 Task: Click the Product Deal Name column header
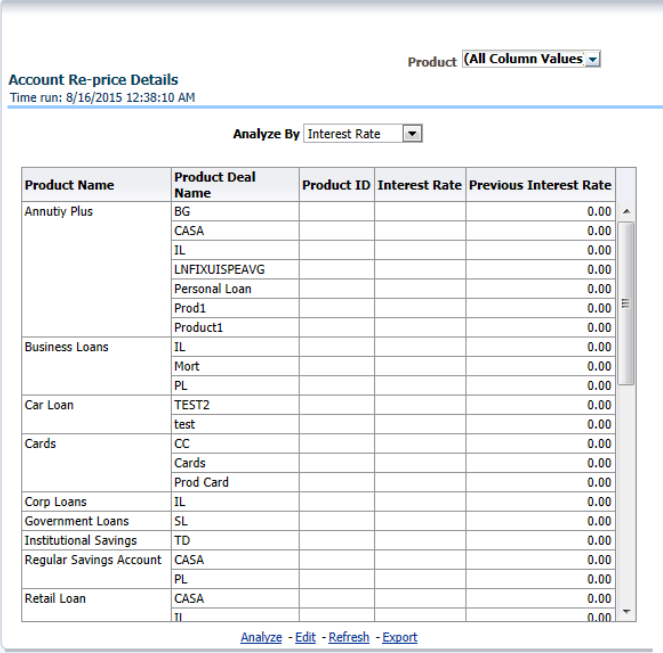[x=235, y=185]
